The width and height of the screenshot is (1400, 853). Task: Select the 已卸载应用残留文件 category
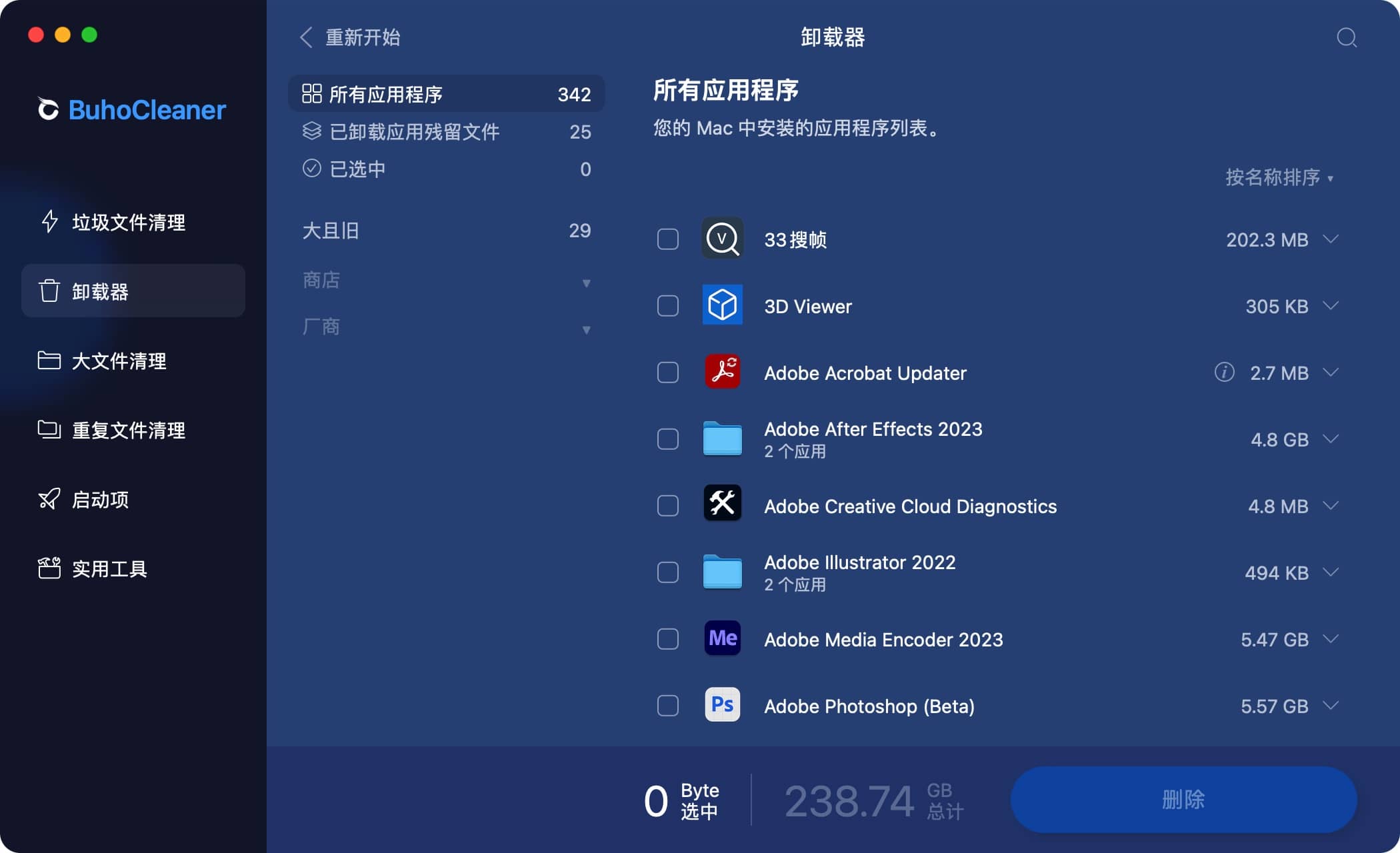446,131
